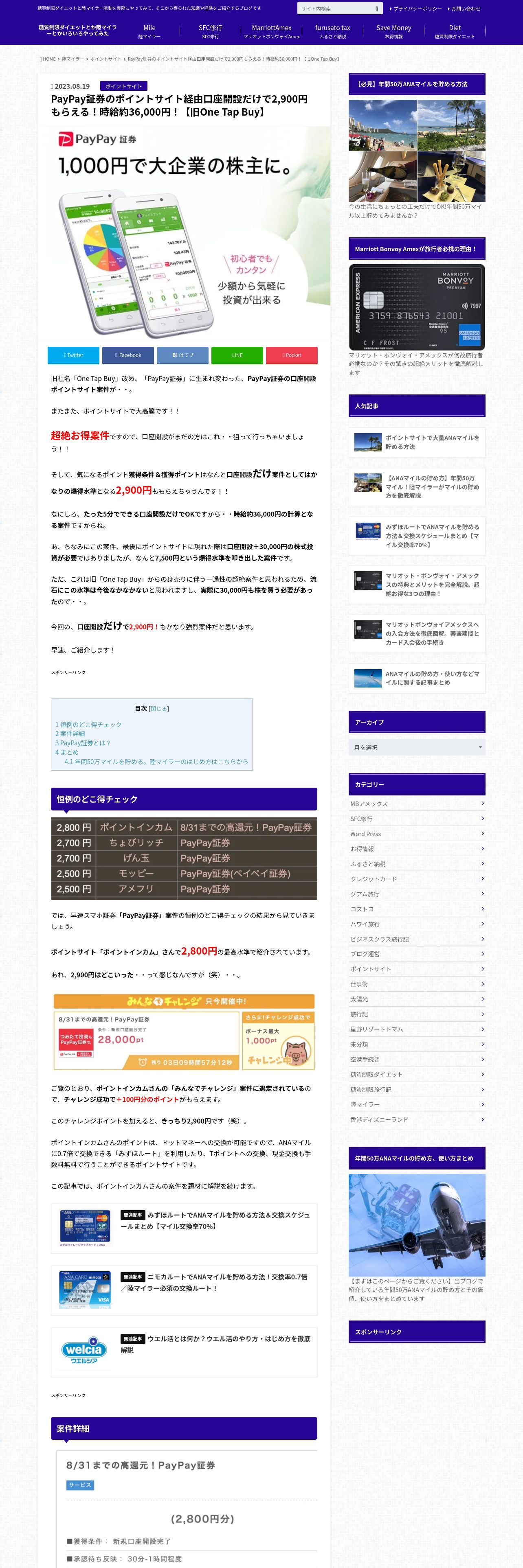Open the ふるさと納税 category
Image resolution: width=523 pixels, height=1568 pixels.
416,864
